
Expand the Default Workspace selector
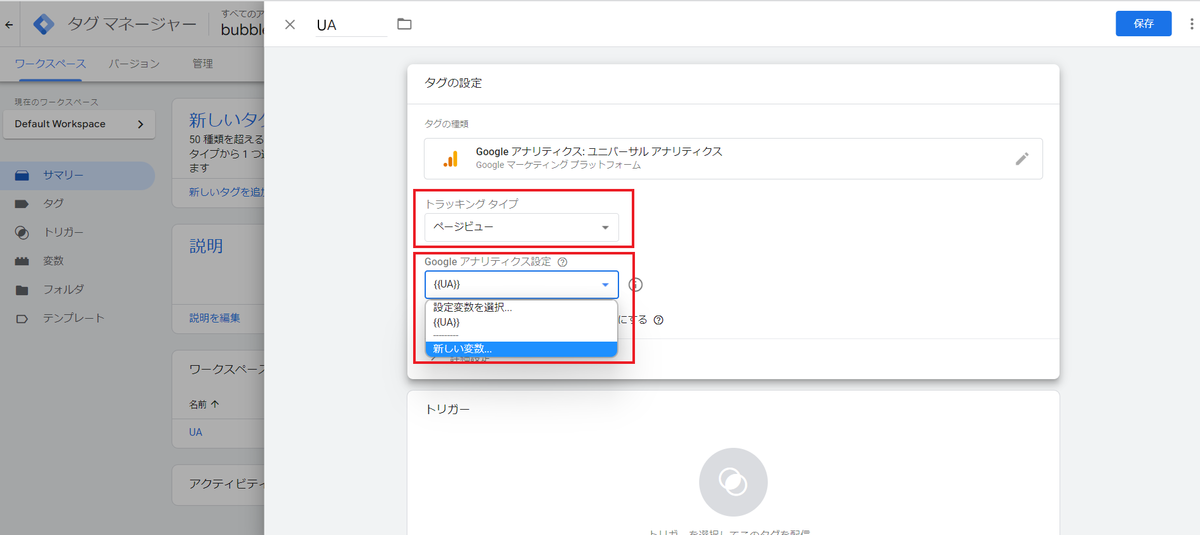pyautogui.click(x=78, y=124)
